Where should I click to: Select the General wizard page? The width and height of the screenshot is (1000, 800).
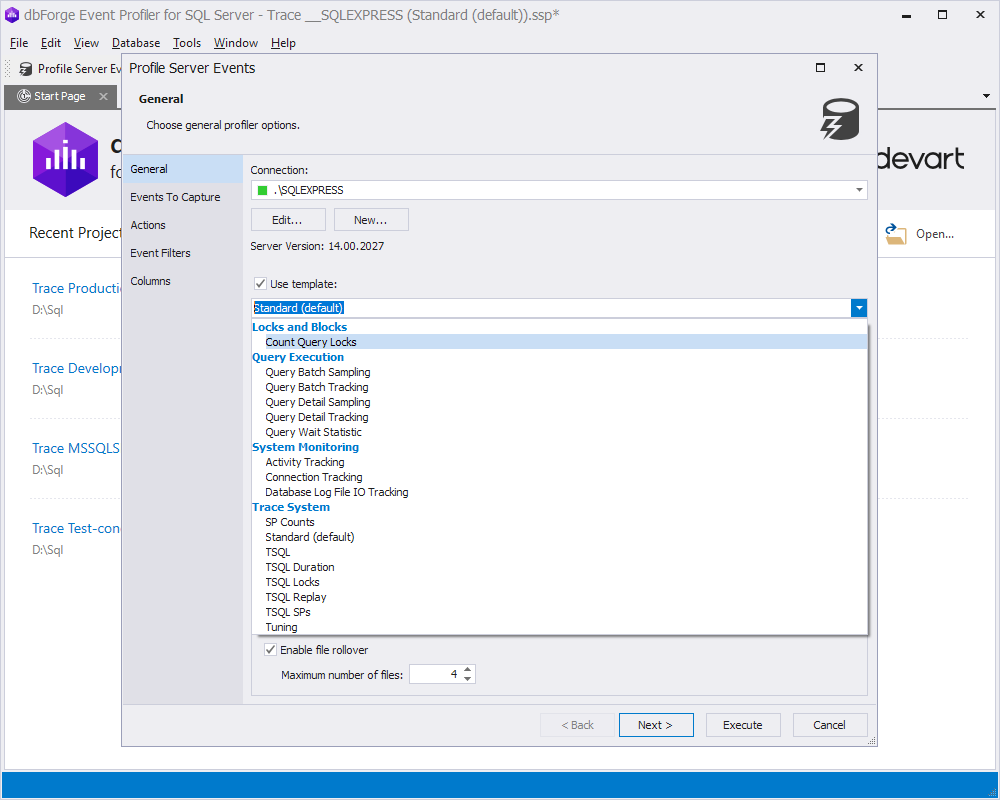coord(182,169)
